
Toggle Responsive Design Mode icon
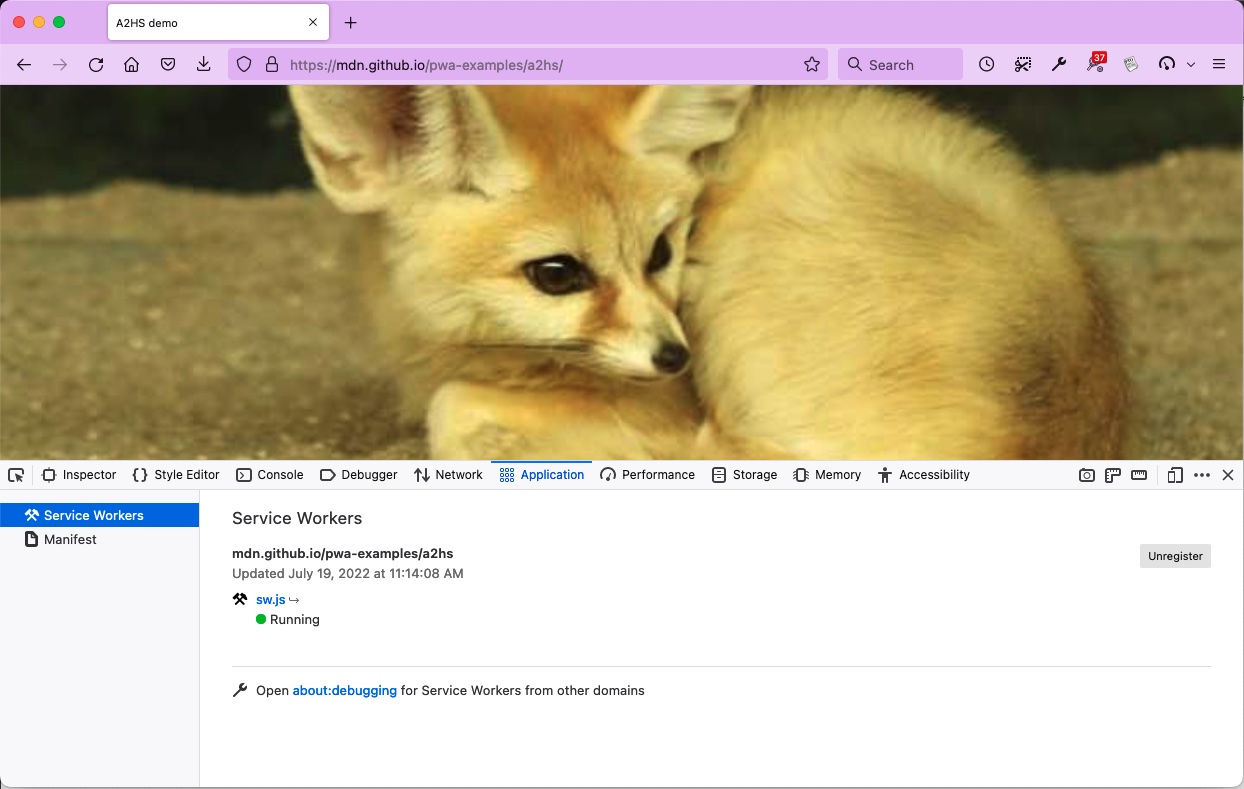tap(1175, 475)
